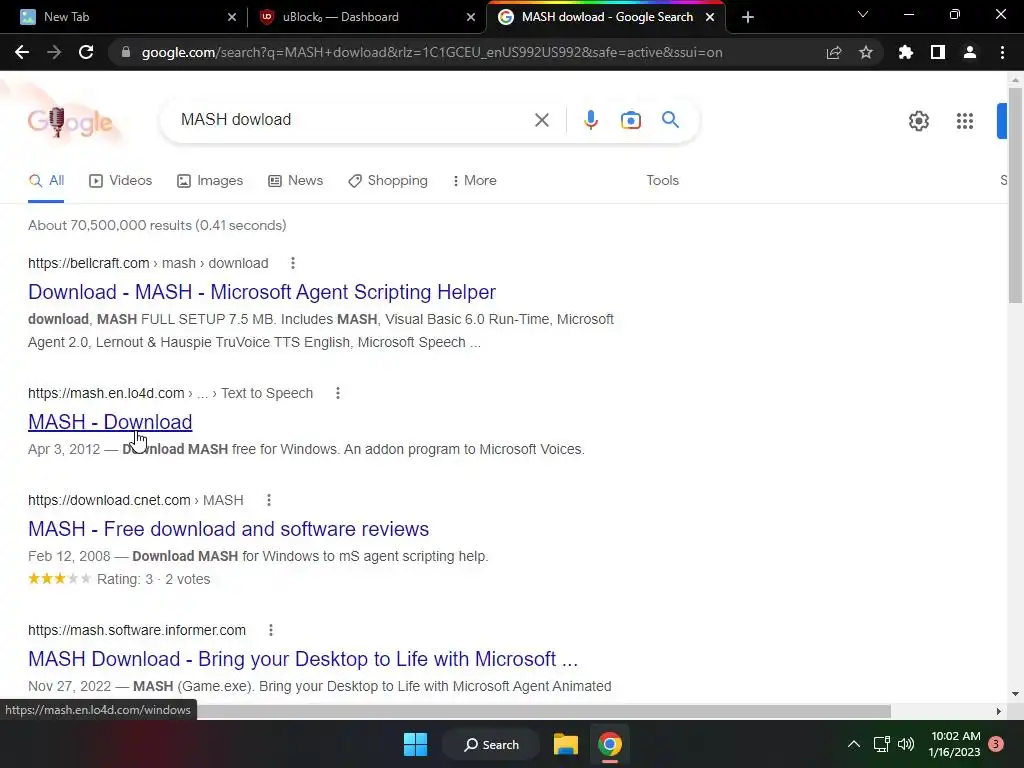Click the forward navigation arrow
Viewport: 1024px width, 768px height.
54,52
